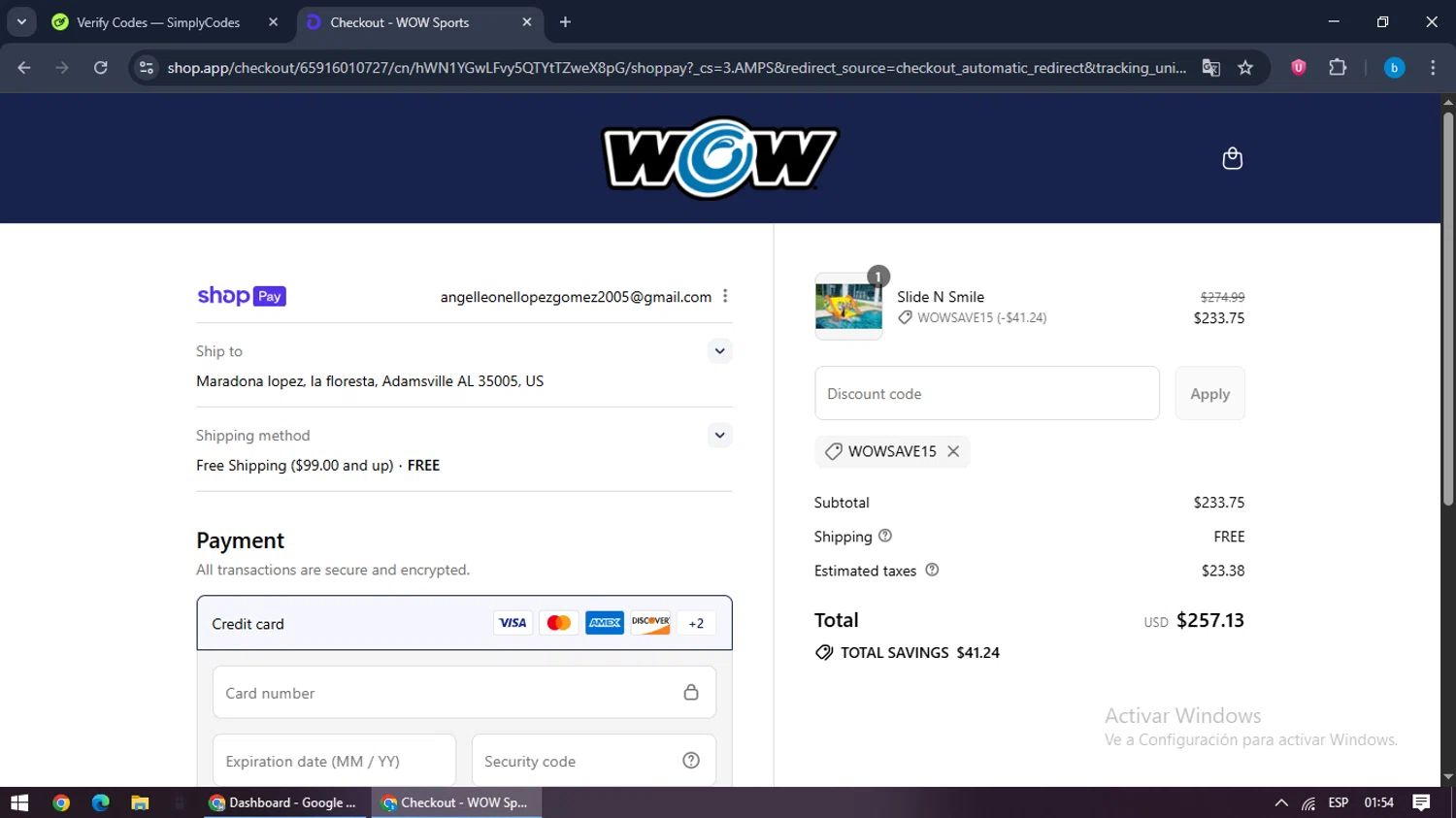Launch Chrome from the taskbar
1456x818 pixels.
(x=61, y=802)
